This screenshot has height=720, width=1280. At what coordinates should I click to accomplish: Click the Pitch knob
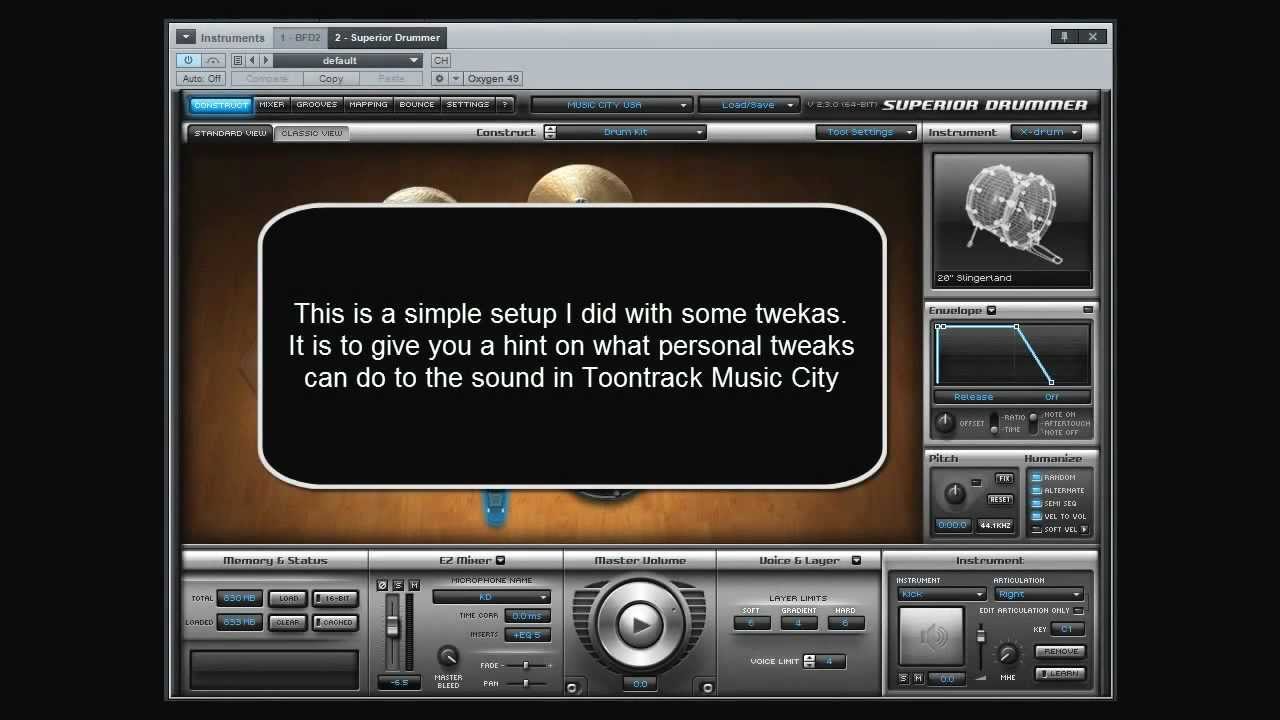(x=955, y=492)
